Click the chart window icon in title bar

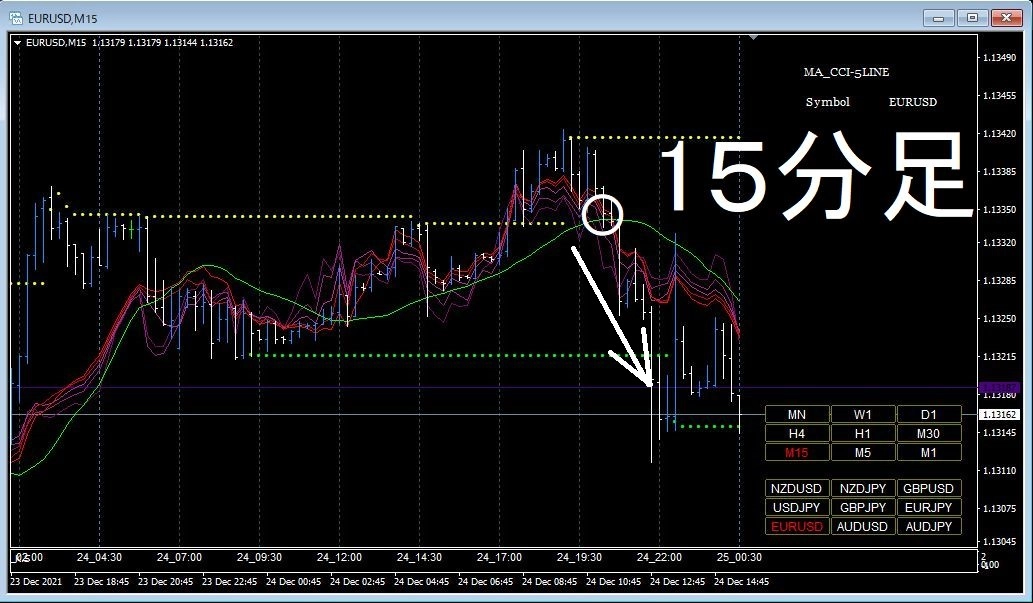tap(16, 18)
